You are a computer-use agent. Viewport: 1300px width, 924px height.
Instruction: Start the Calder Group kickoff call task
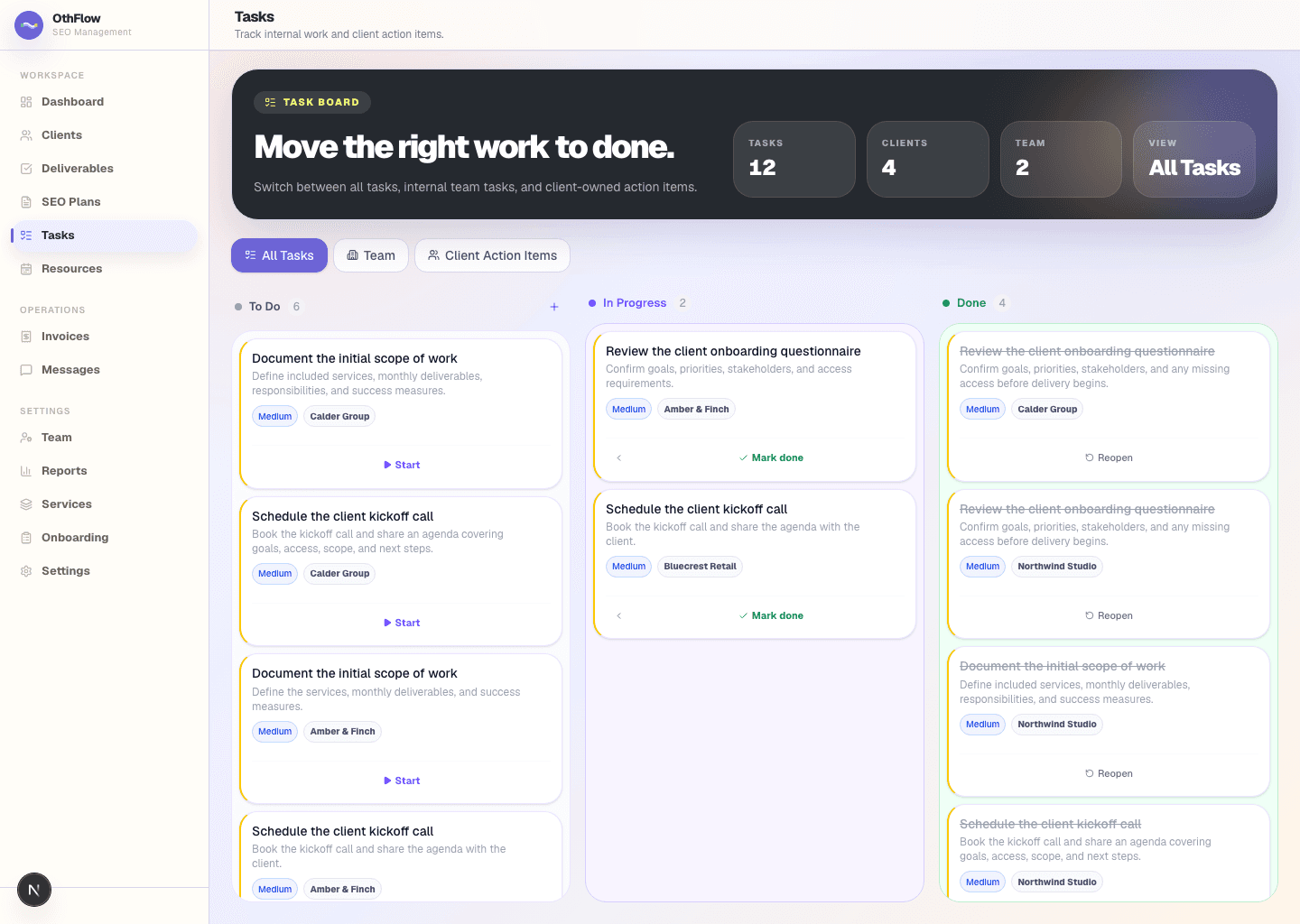coord(402,623)
